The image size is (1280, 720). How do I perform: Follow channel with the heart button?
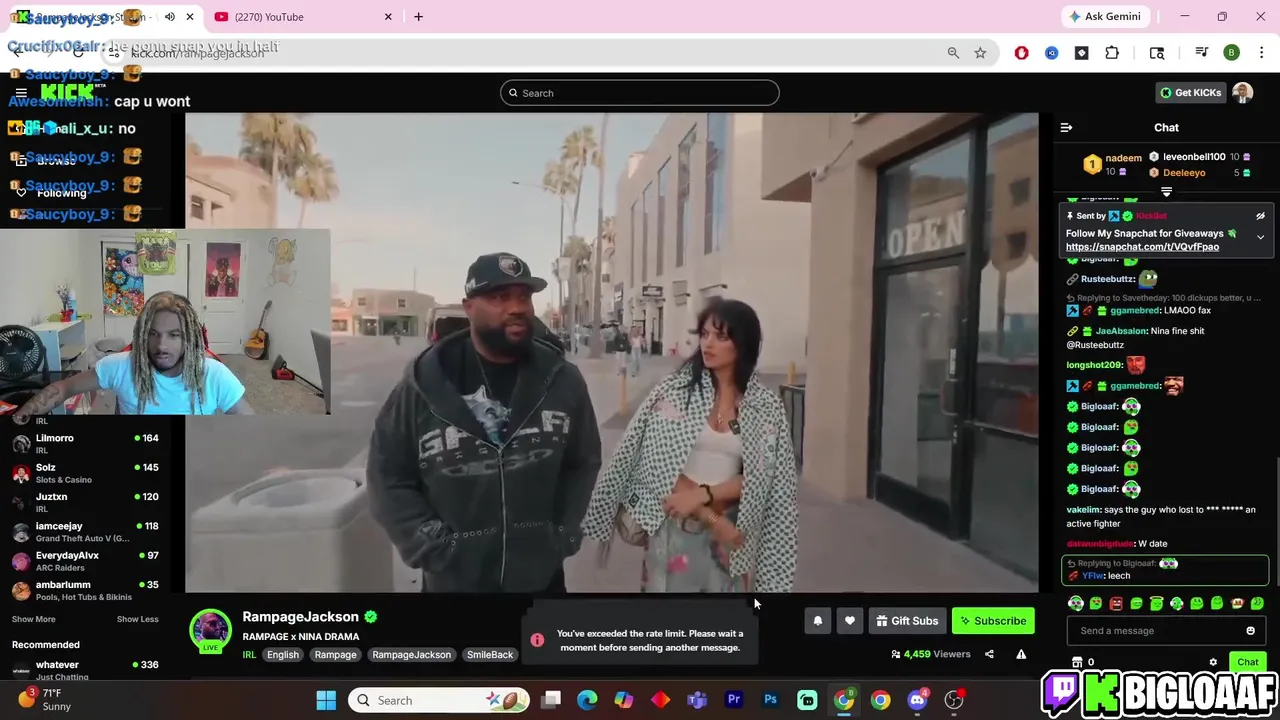coord(849,621)
